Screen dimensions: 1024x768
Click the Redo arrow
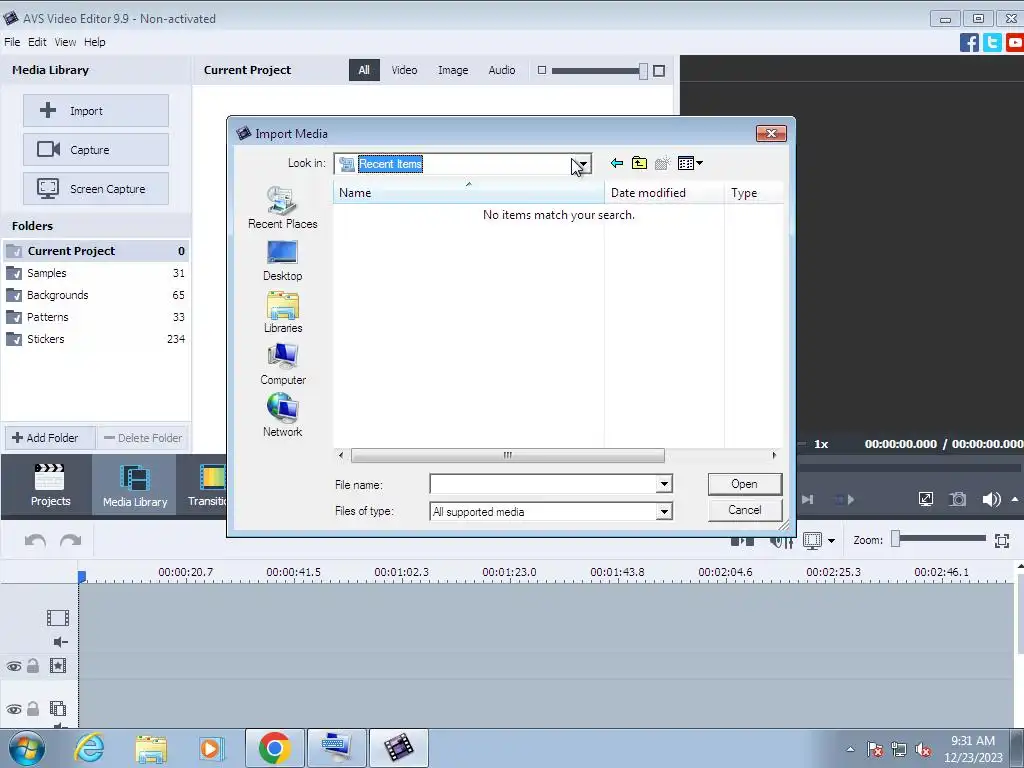(x=71, y=541)
